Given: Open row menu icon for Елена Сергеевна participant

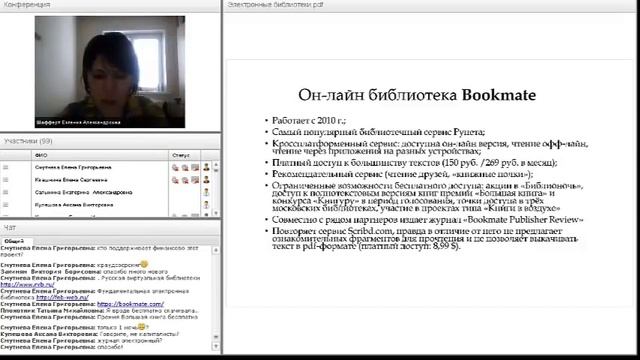Looking at the screenshot, I should 6,180.
